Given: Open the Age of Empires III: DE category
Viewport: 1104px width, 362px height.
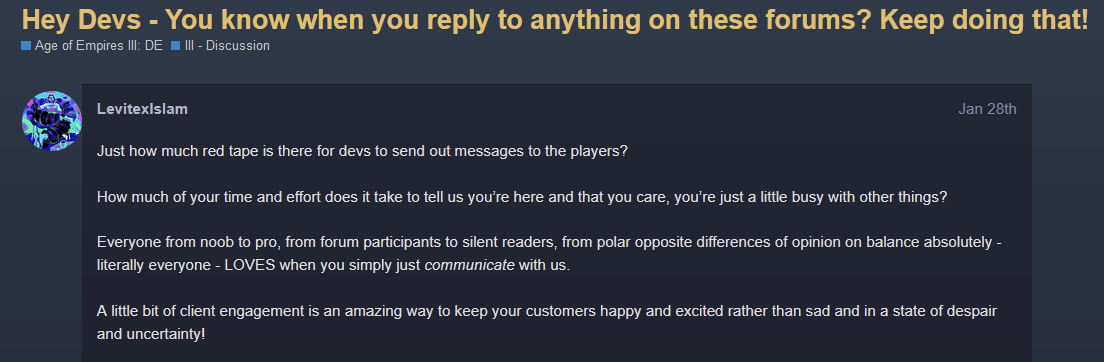Looking at the screenshot, I should click(99, 46).
